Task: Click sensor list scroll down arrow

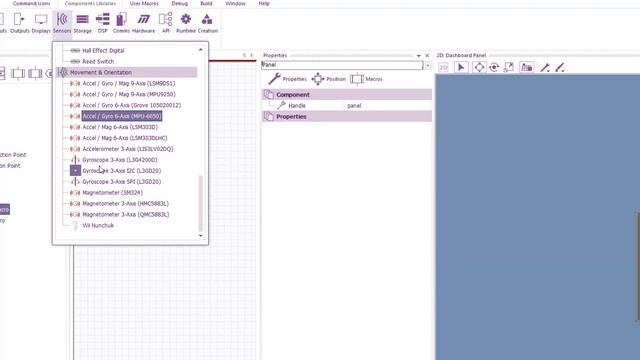Action: tap(200, 236)
